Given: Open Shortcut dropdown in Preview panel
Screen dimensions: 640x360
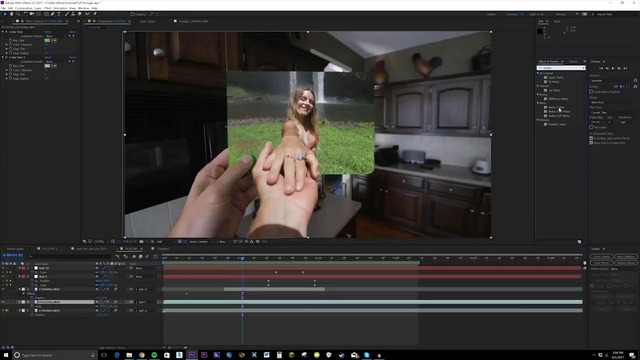Looking at the screenshot, I should click(x=611, y=80).
